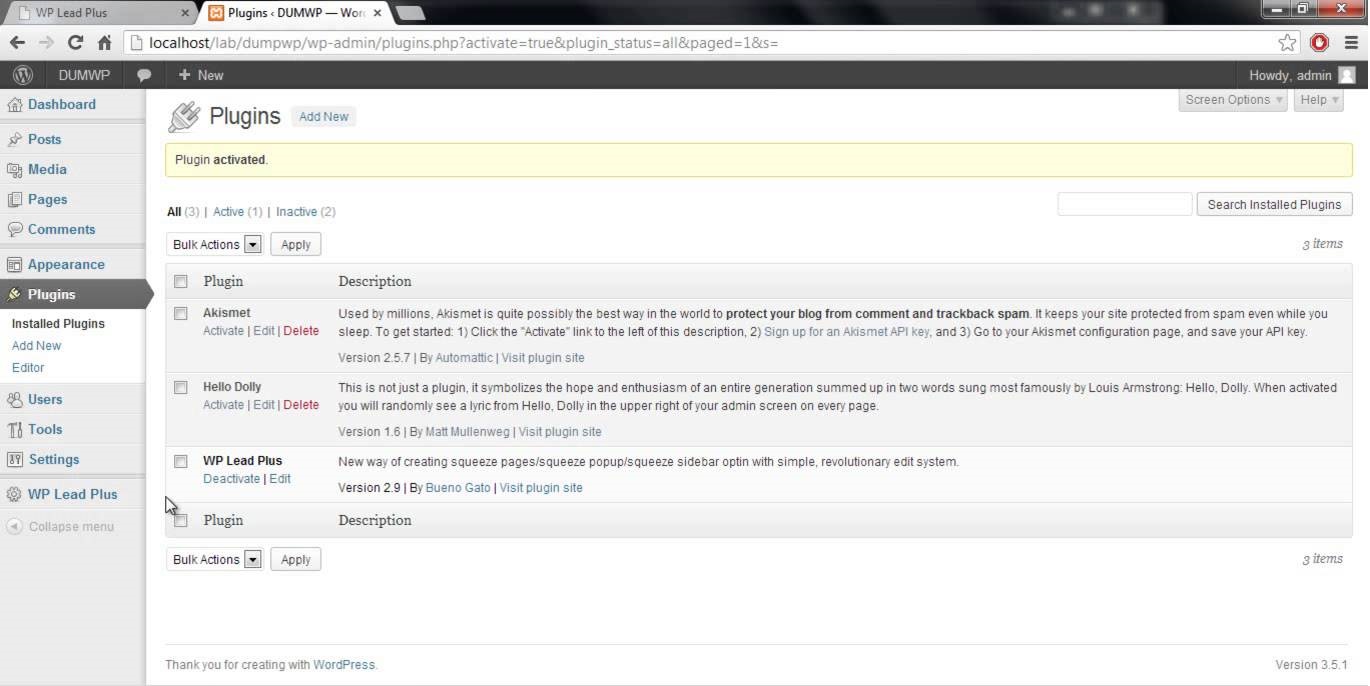Switch to the WP Lead Plus browser tab
The height and width of the screenshot is (686, 1370).
[98, 13]
